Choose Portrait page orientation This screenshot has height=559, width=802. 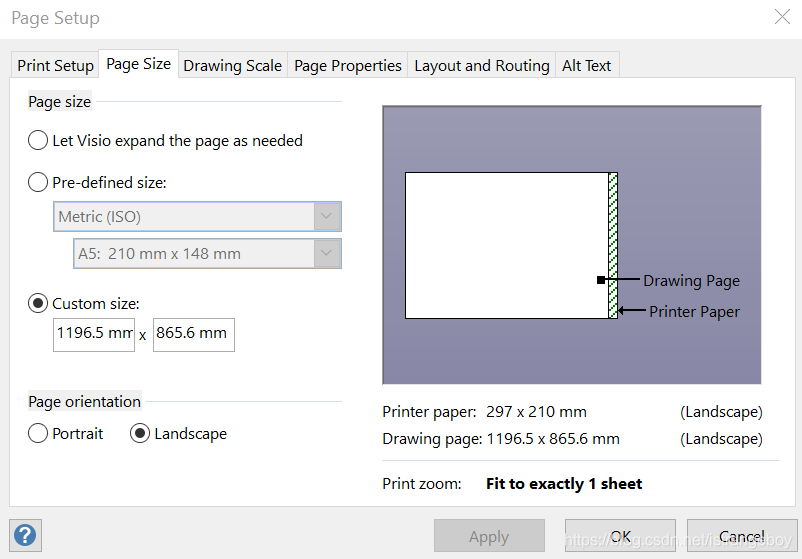38,433
